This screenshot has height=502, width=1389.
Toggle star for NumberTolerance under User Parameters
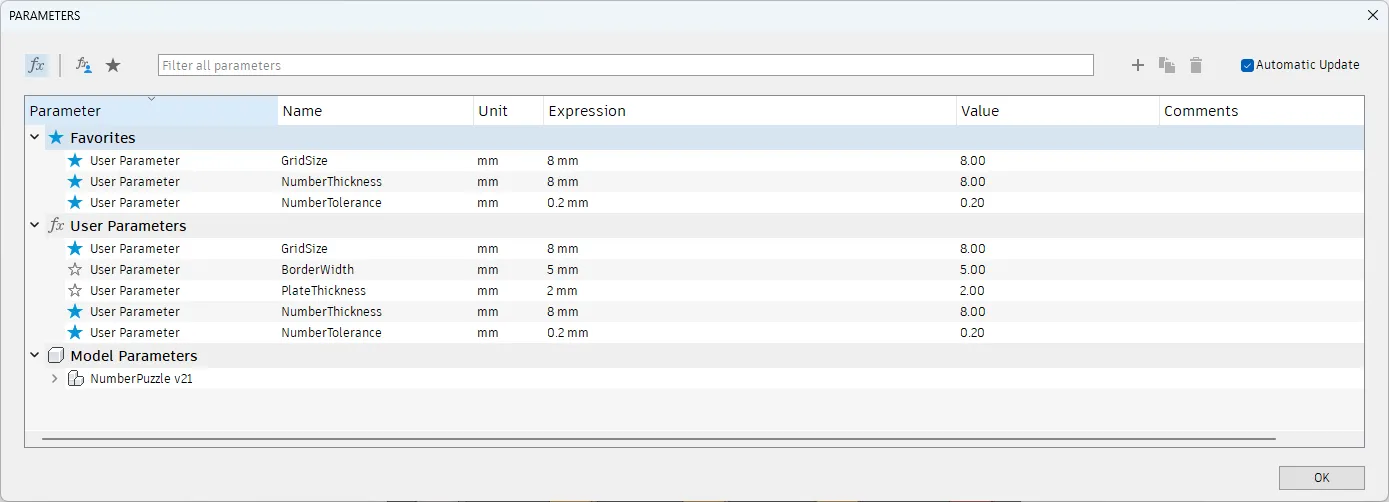[x=75, y=332]
